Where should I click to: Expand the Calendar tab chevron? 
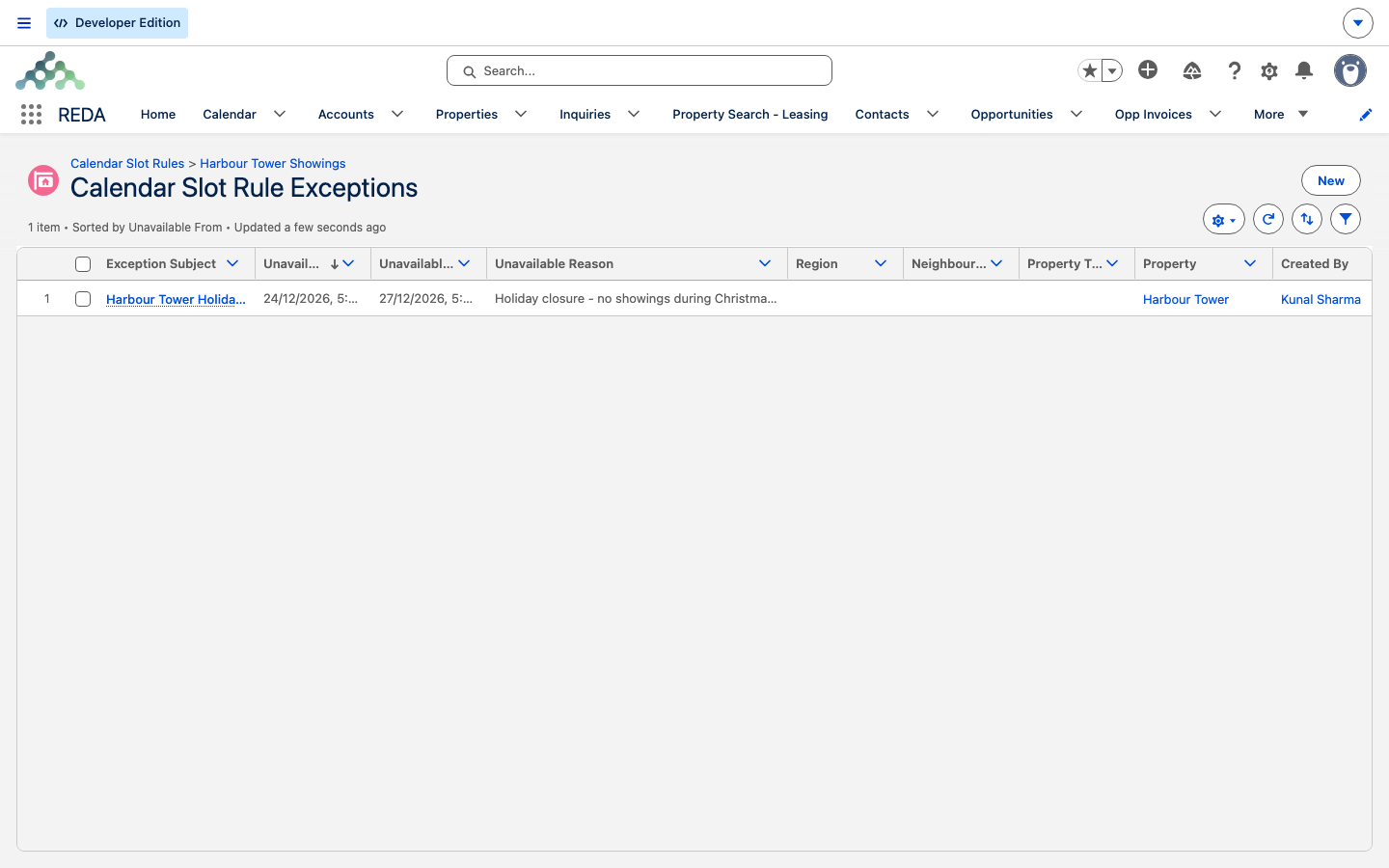pyautogui.click(x=280, y=114)
